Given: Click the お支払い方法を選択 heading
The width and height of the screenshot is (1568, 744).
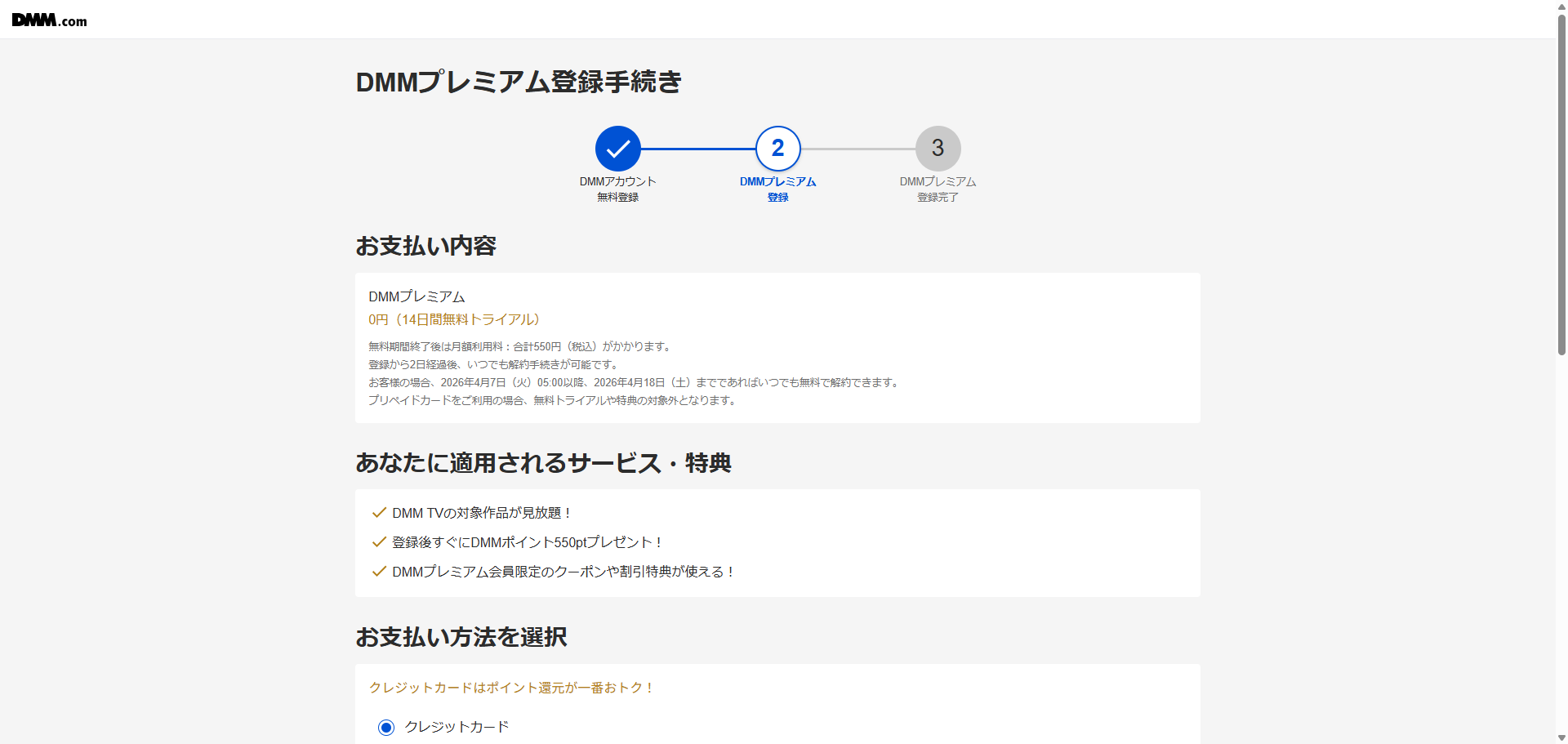Looking at the screenshot, I should pos(461,637).
